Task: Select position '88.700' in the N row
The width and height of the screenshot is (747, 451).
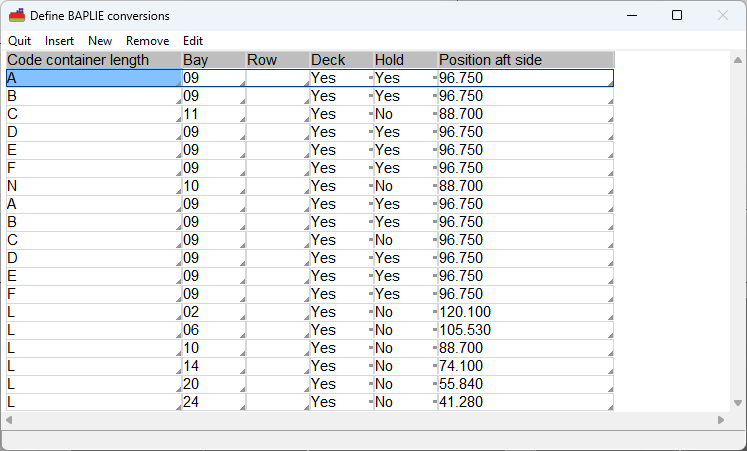Action: [x=526, y=186]
